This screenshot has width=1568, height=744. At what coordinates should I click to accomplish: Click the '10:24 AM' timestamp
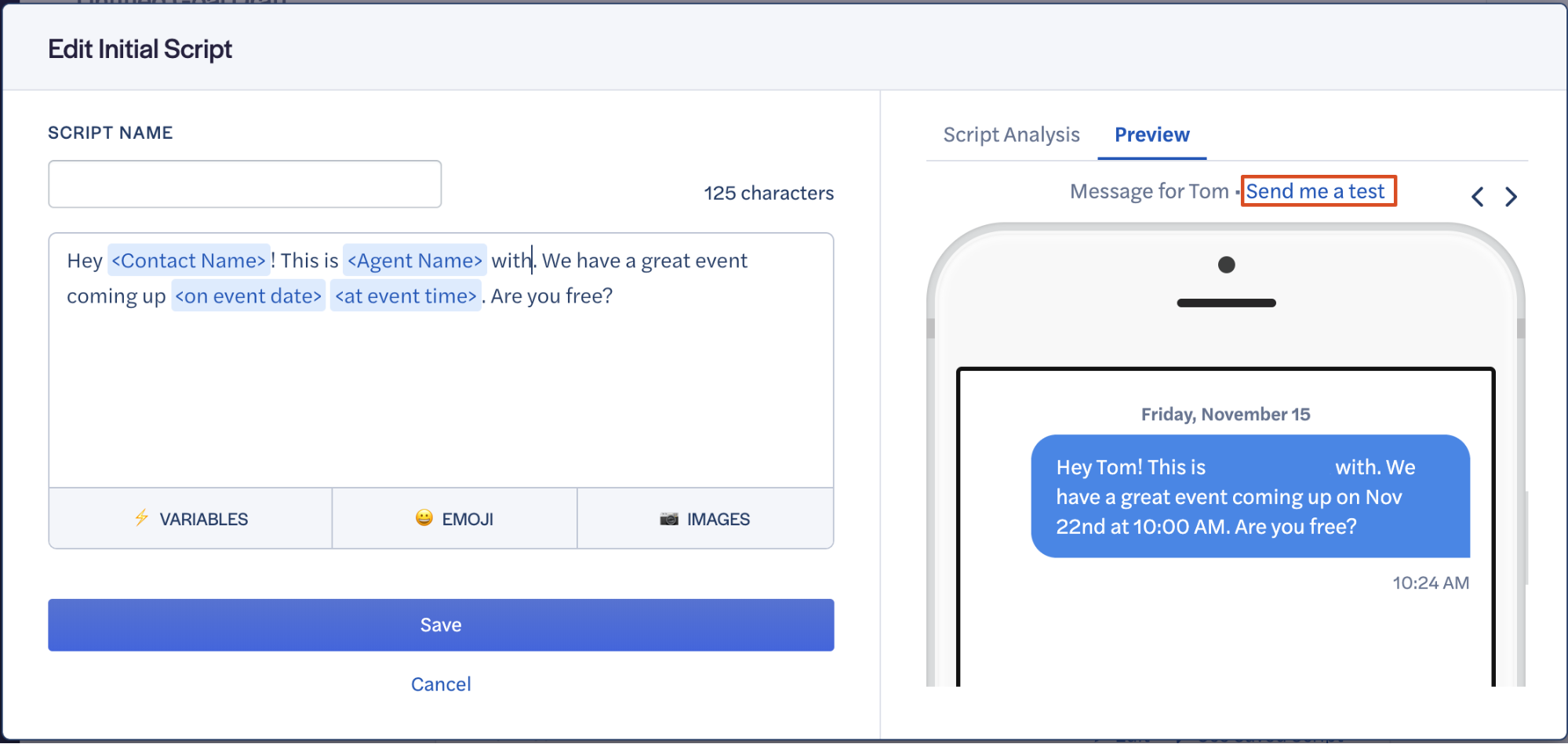[x=1431, y=582]
